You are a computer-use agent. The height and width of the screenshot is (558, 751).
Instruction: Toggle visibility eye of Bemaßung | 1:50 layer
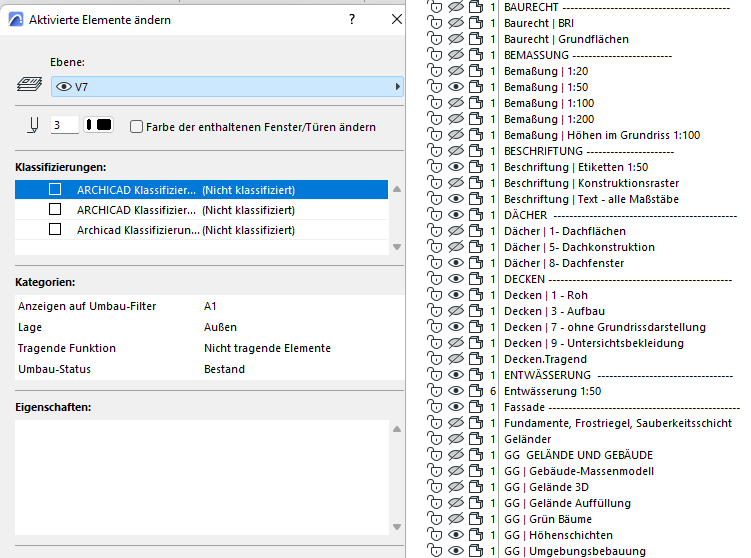tap(456, 87)
